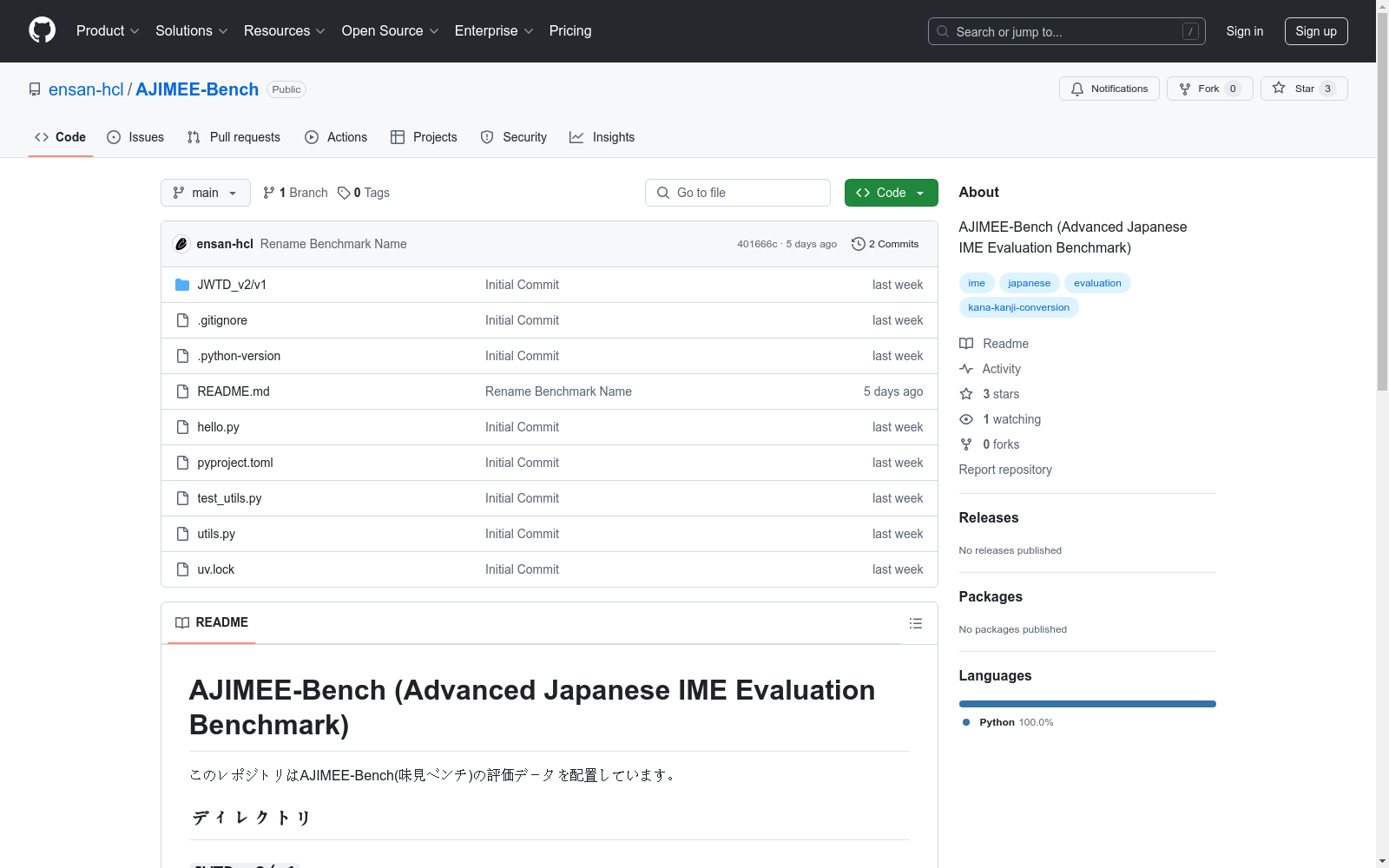
Task: Click the star icon beside 3 stars
Action: tap(966, 394)
